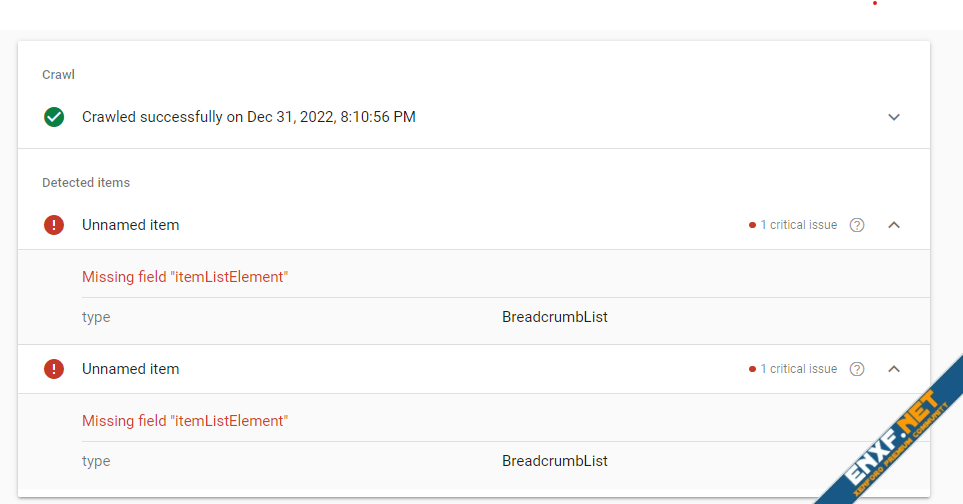Expand the Crawl details chevron
The height and width of the screenshot is (504, 963).
[894, 117]
